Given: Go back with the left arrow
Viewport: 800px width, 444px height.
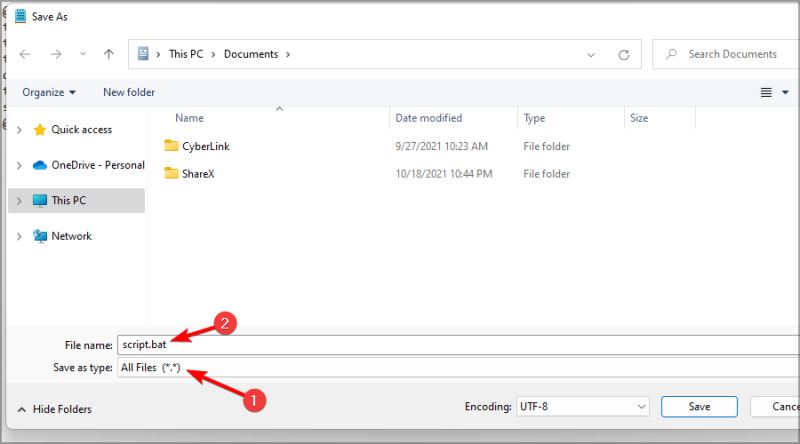Looking at the screenshot, I should pyautogui.click(x=24, y=54).
